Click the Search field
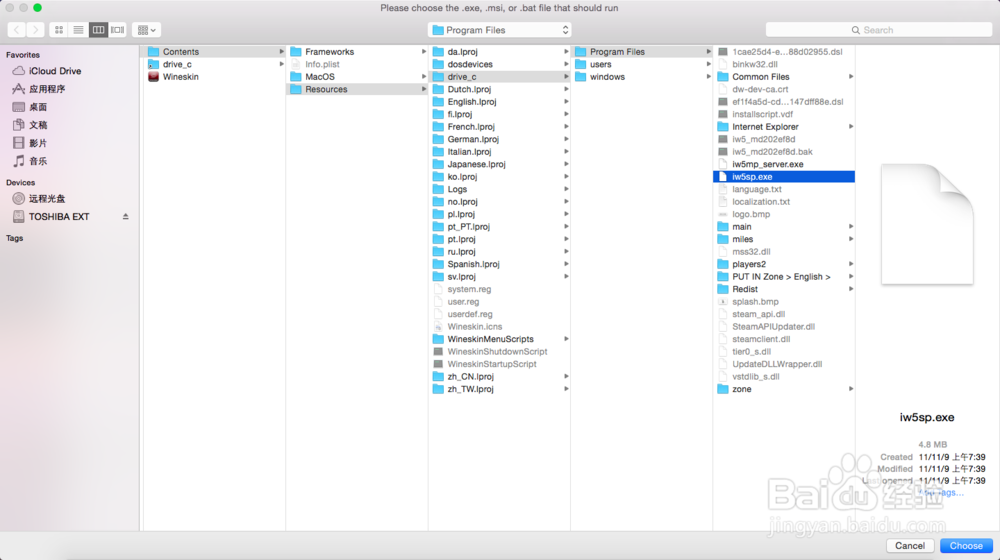 pos(878,30)
